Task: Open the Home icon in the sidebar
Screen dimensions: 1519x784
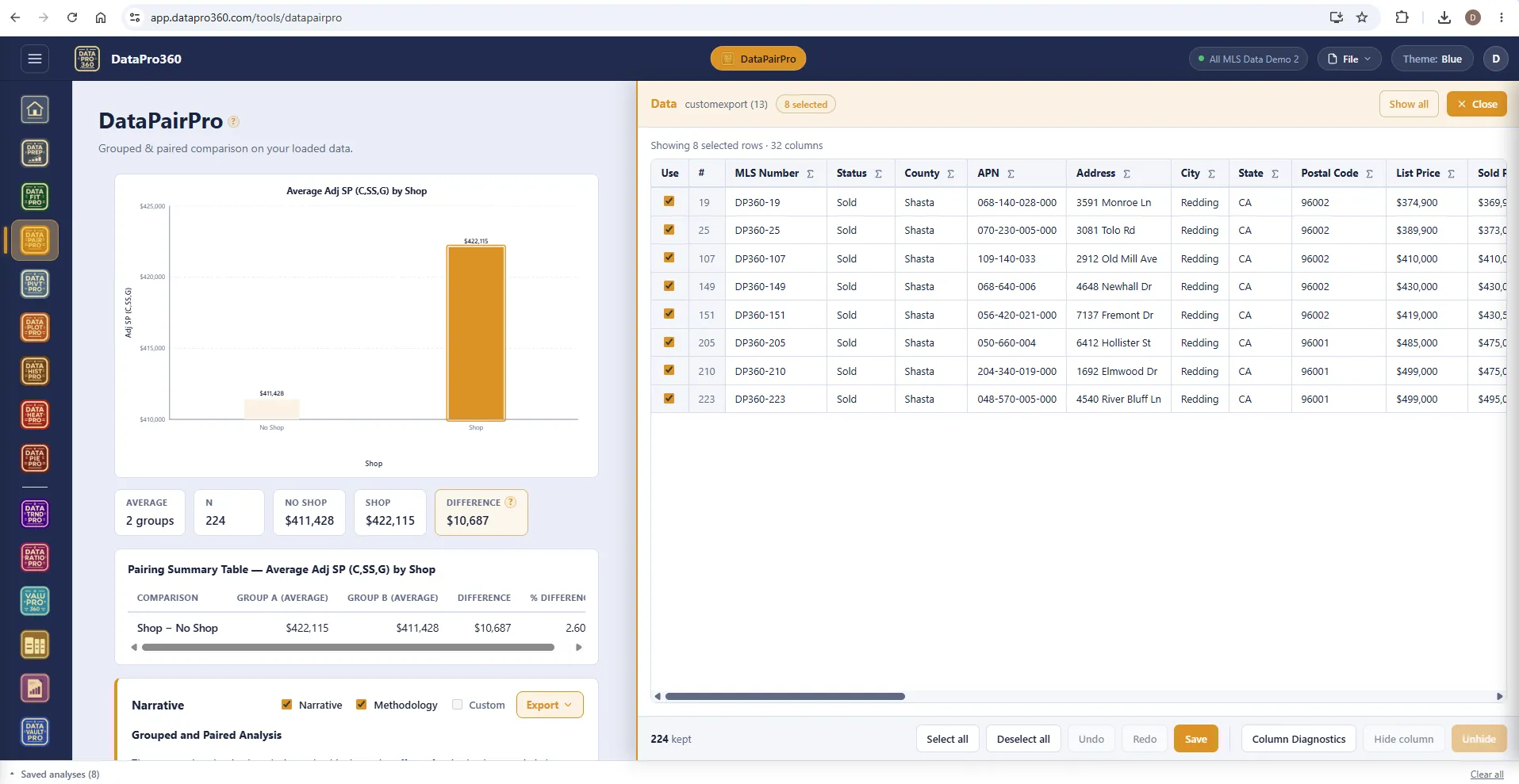Action: (x=35, y=109)
